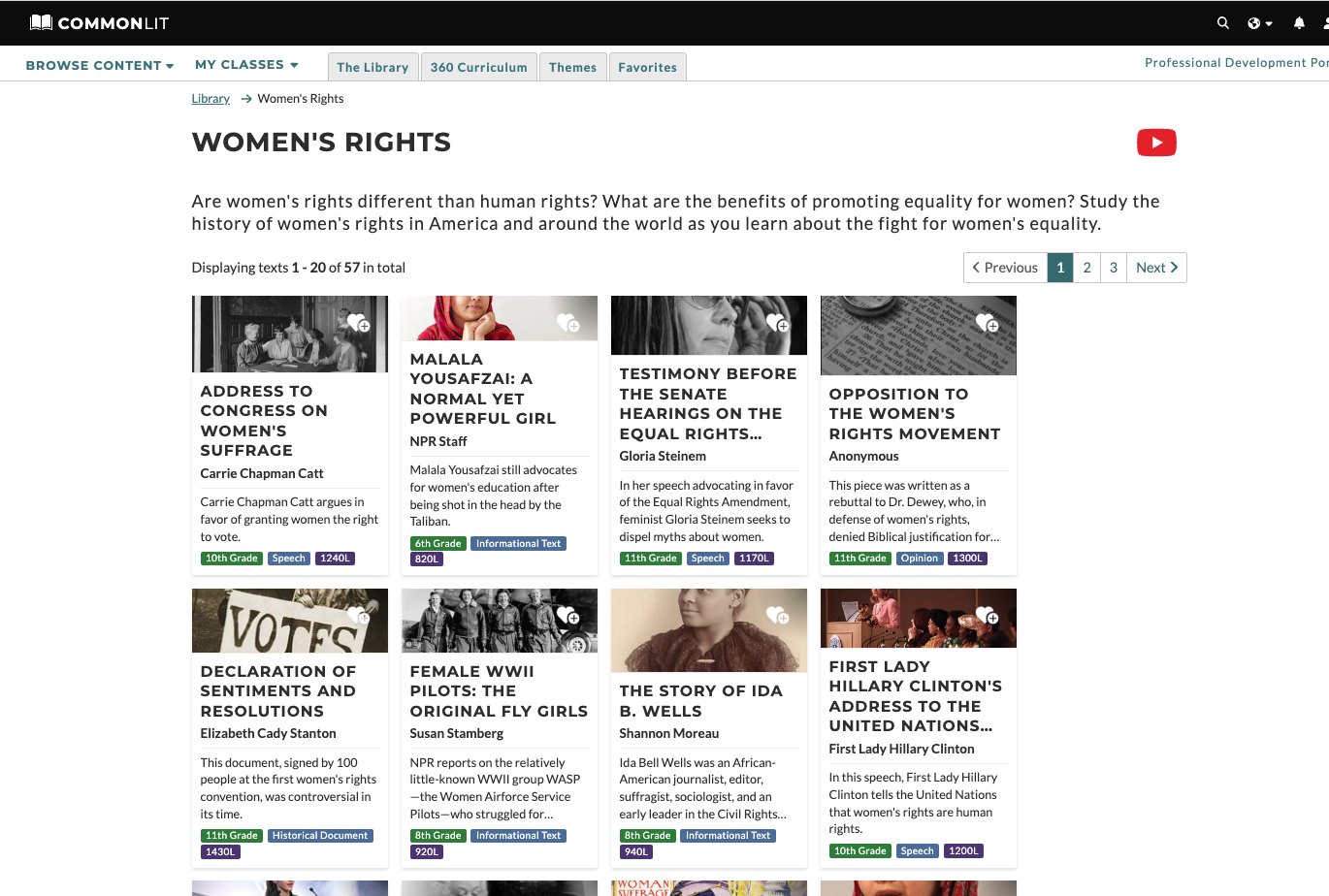
Task: Go to page 3 of results
Action: (x=1114, y=268)
